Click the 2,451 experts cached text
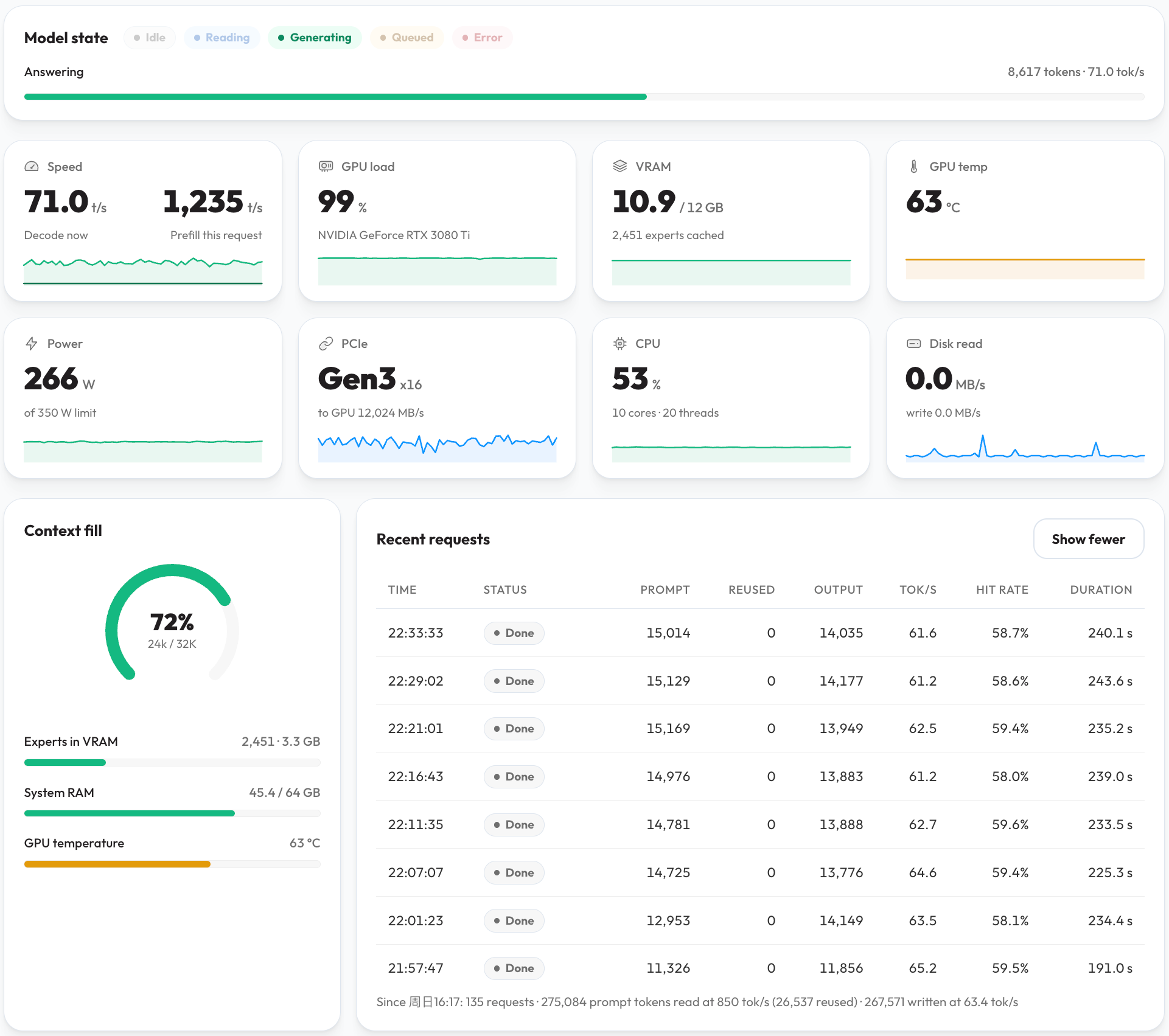This screenshot has height=1036, width=1169. [668, 235]
